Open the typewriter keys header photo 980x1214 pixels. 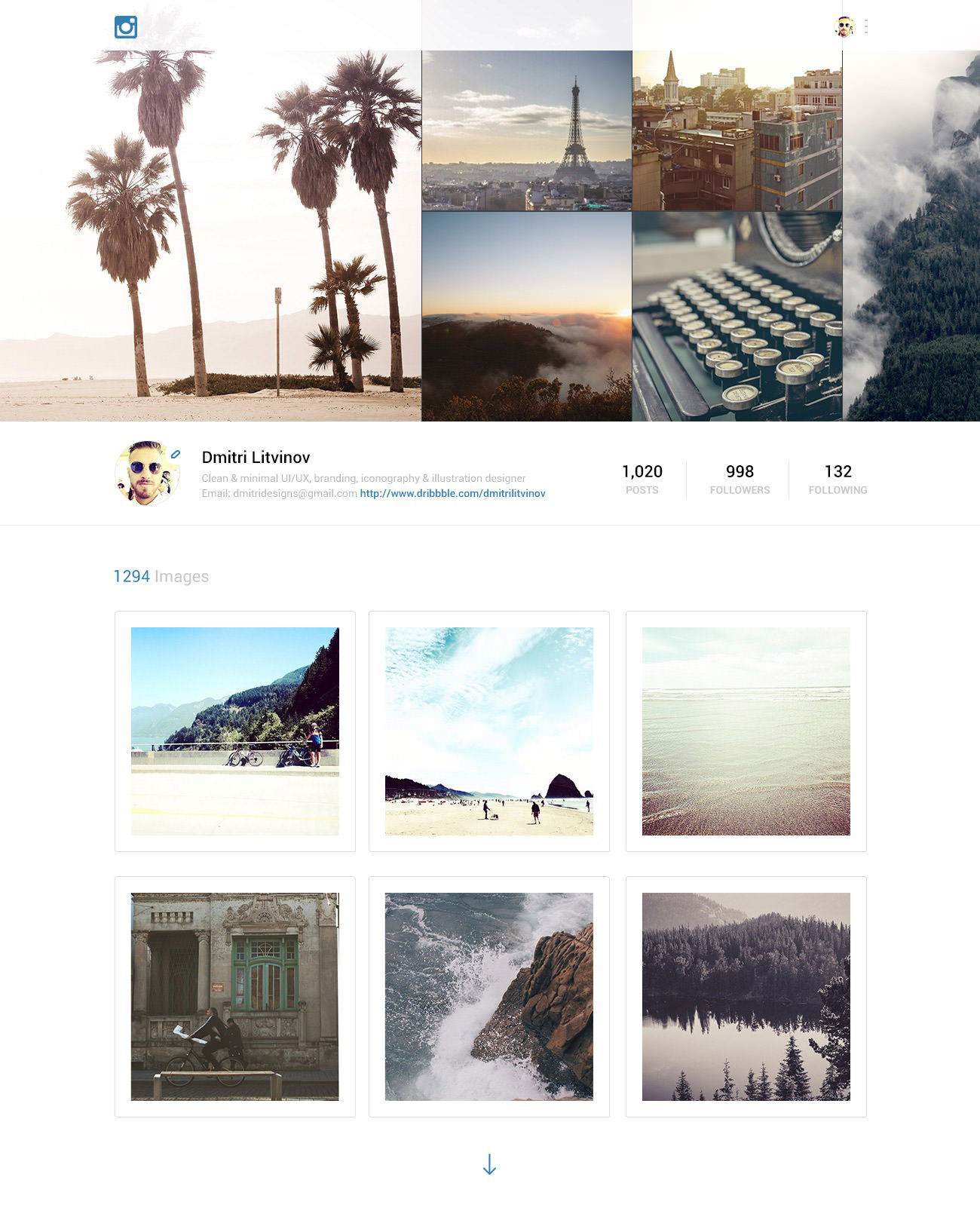pyautogui.click(x=737, y=316)
